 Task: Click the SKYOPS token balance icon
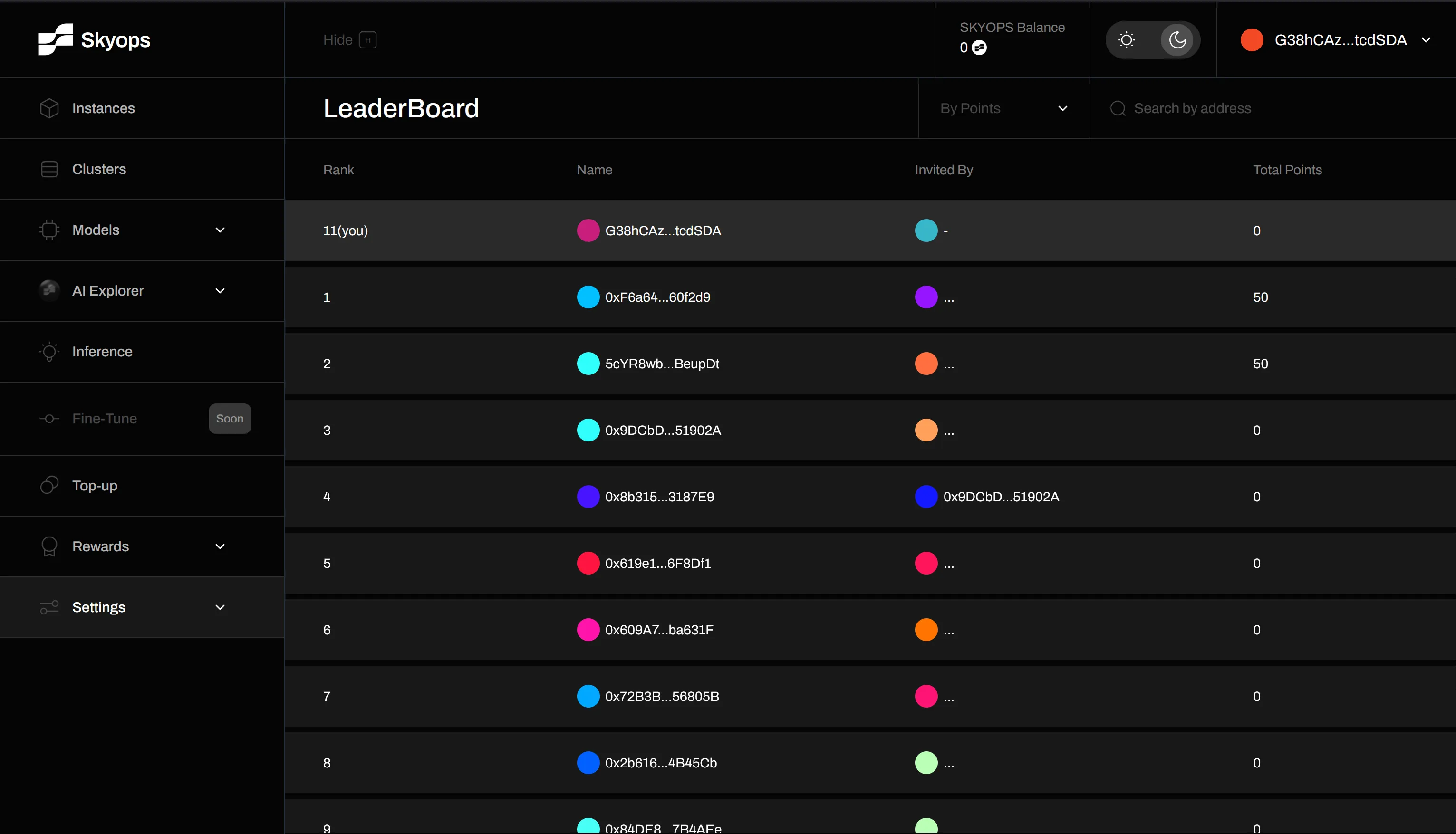(x=979, y=48)
